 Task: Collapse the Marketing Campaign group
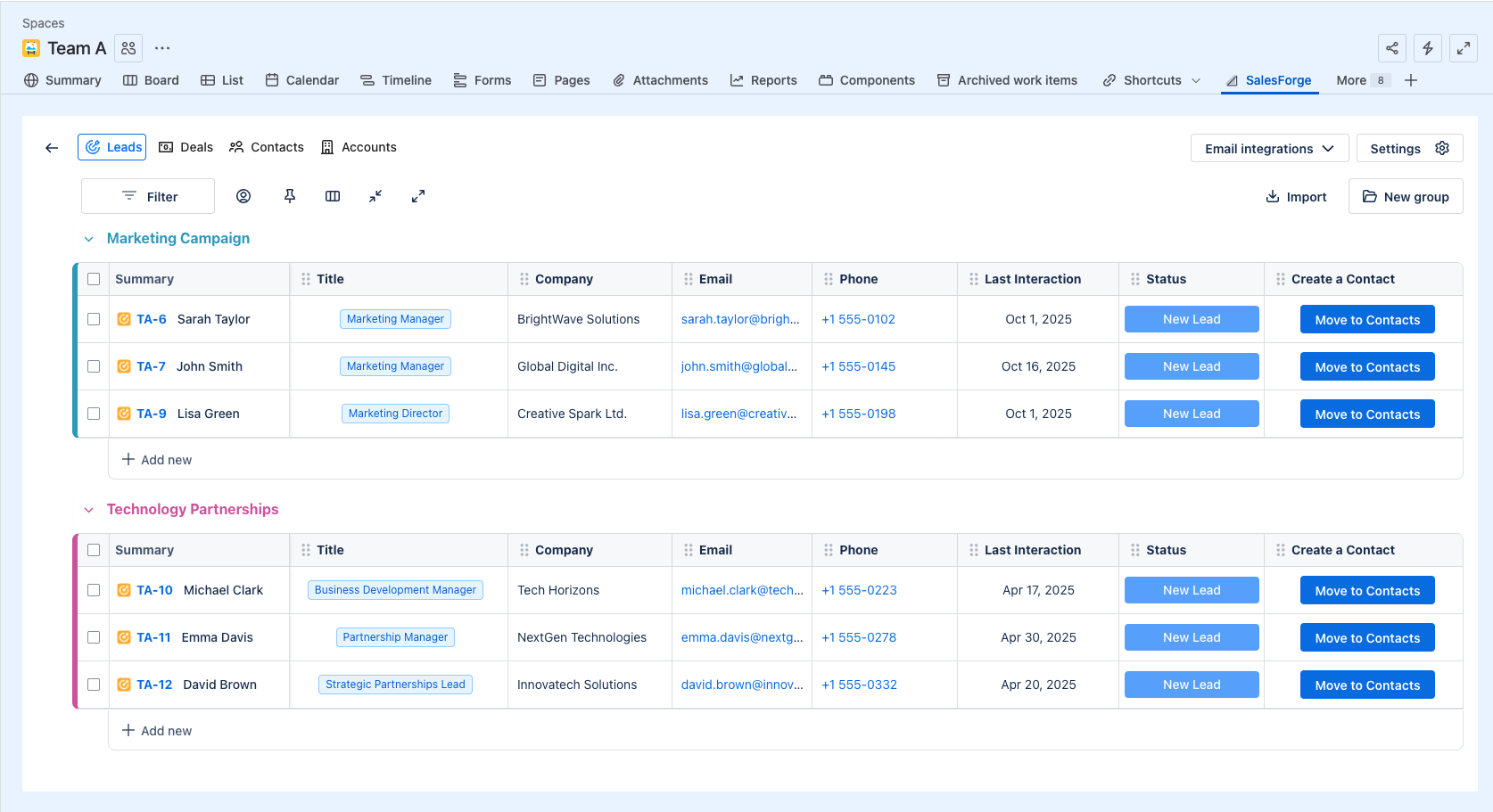click(x=88, y=239)
